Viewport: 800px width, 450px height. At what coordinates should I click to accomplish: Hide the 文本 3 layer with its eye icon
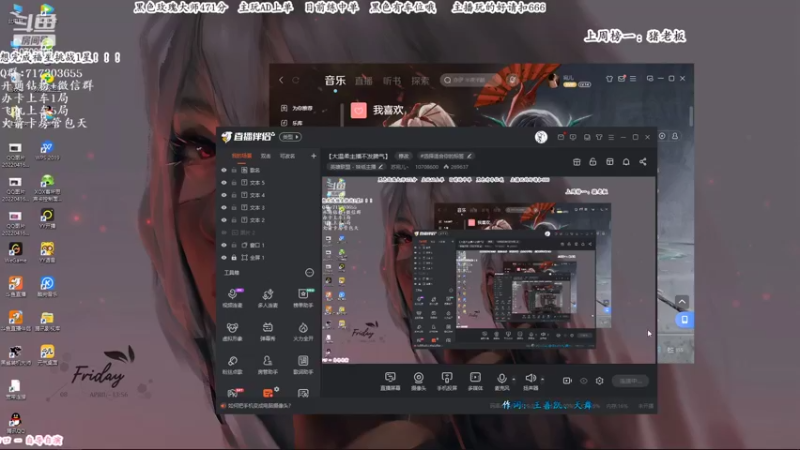click(x=223, y=208)
